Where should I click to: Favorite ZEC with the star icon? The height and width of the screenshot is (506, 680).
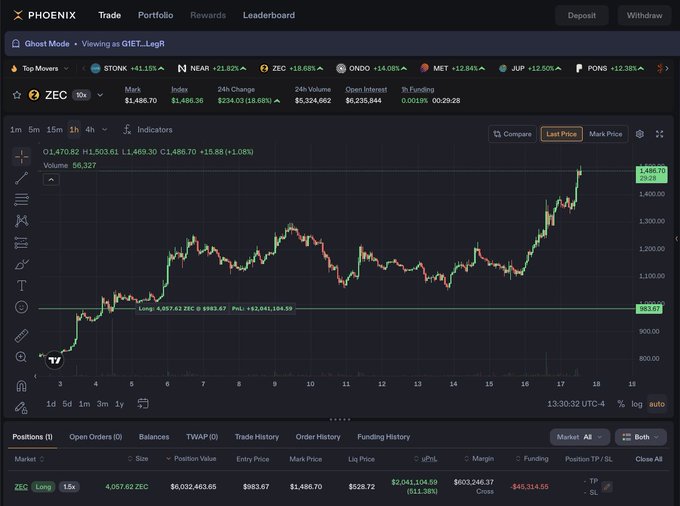coord(17,95)
